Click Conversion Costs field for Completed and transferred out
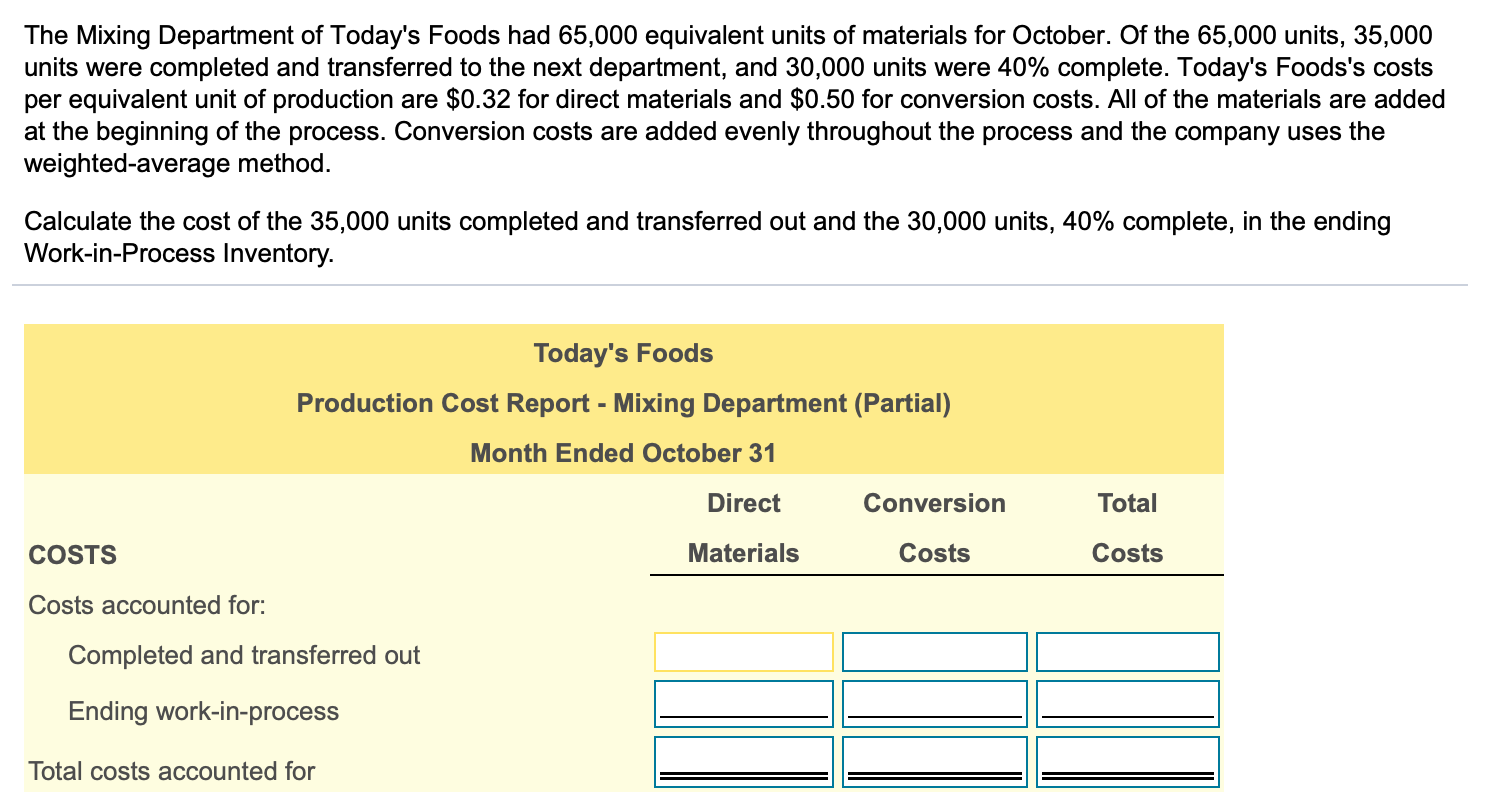 [935, 652]
